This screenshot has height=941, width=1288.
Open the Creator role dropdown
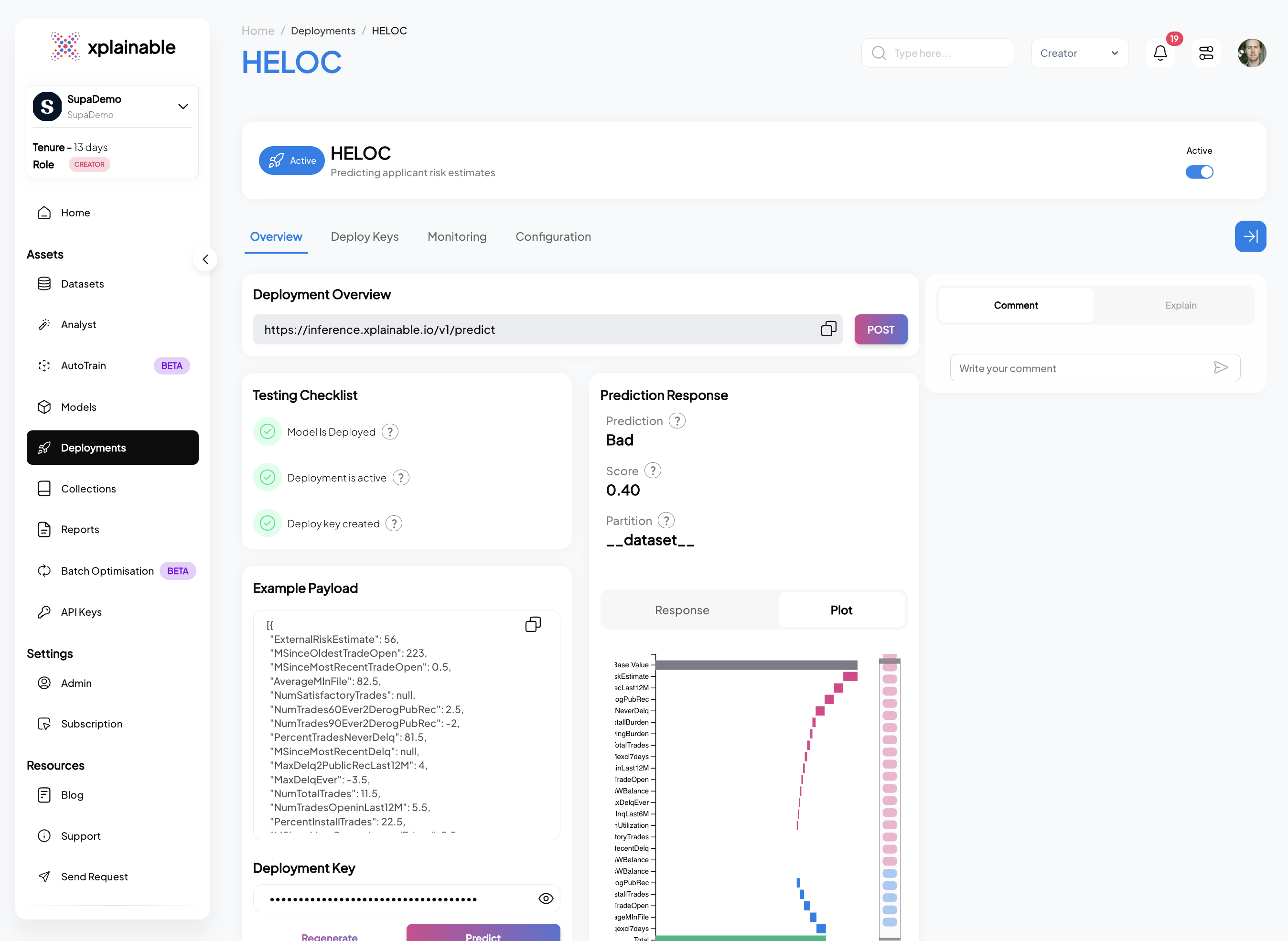(x=1080, y=53)
